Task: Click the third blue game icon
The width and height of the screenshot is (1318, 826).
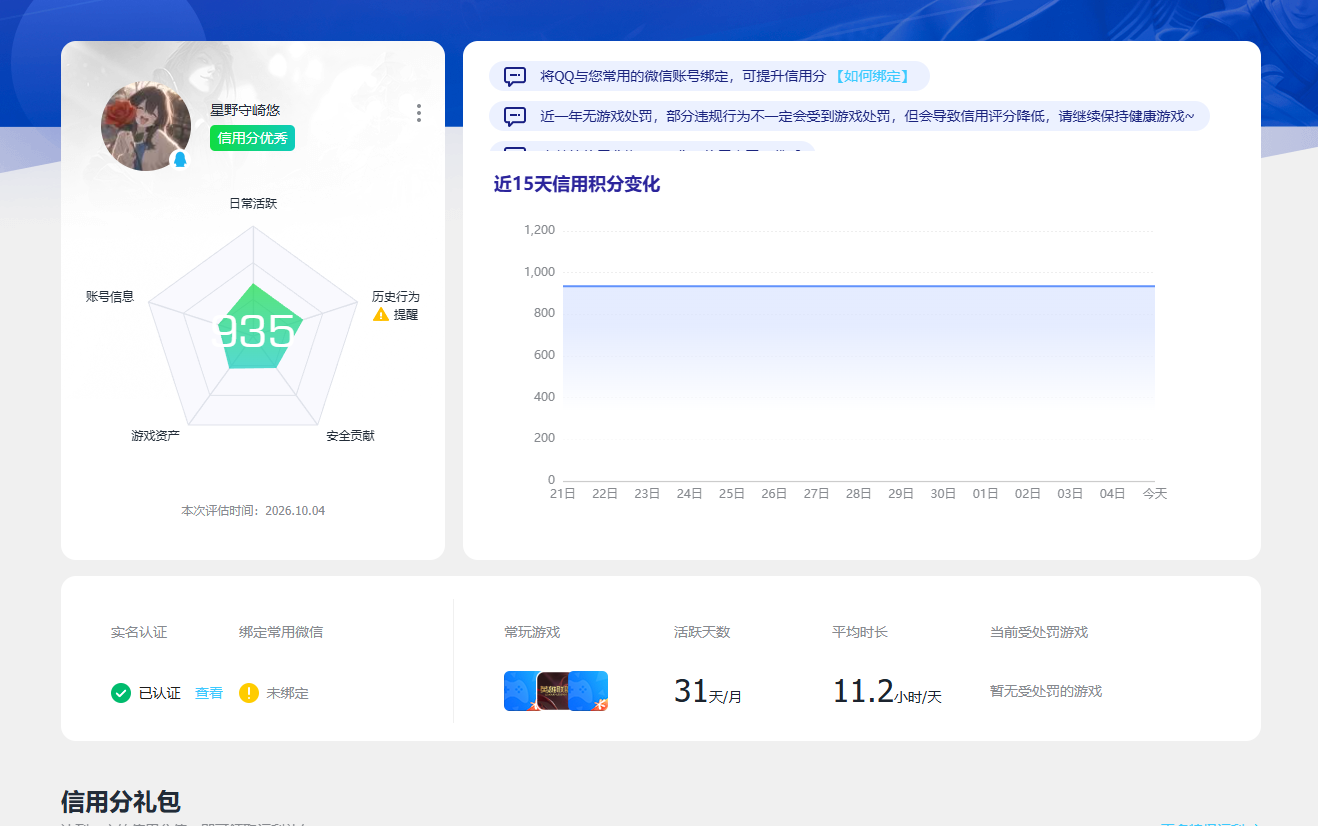Action: pos(589,691)
